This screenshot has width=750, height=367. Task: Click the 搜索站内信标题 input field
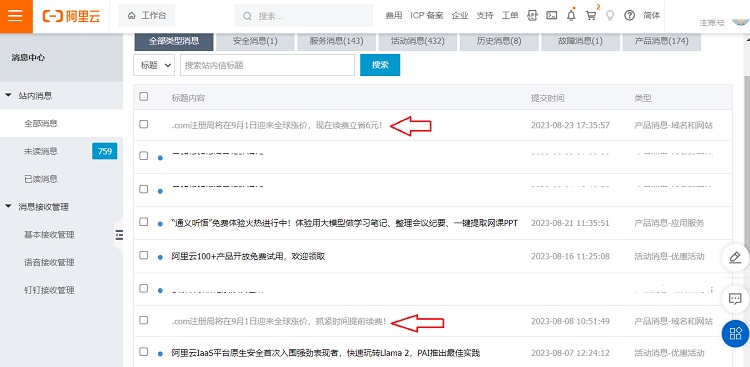(267, 65)
